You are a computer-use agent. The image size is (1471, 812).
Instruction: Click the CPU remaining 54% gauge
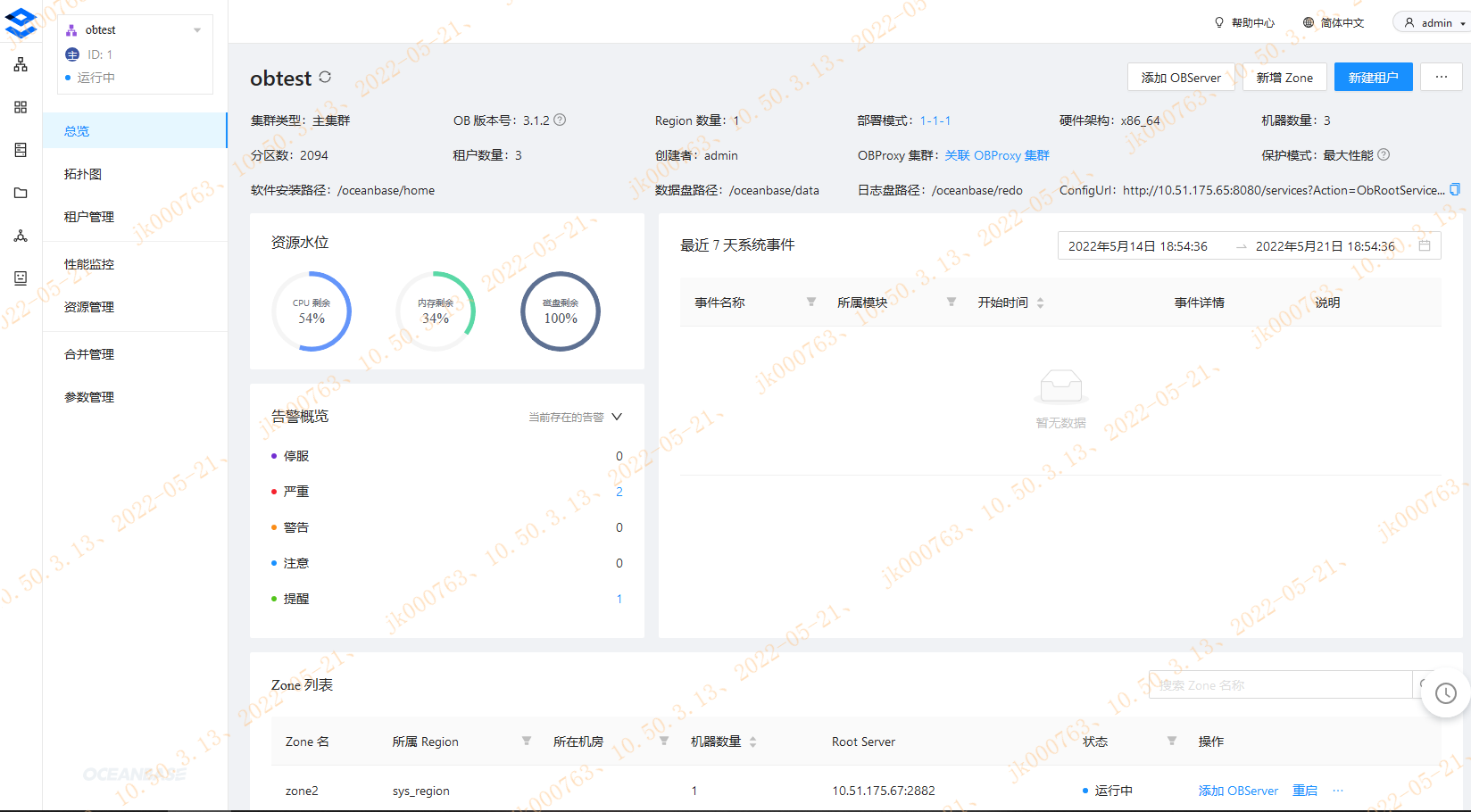(x=312, y=311)
